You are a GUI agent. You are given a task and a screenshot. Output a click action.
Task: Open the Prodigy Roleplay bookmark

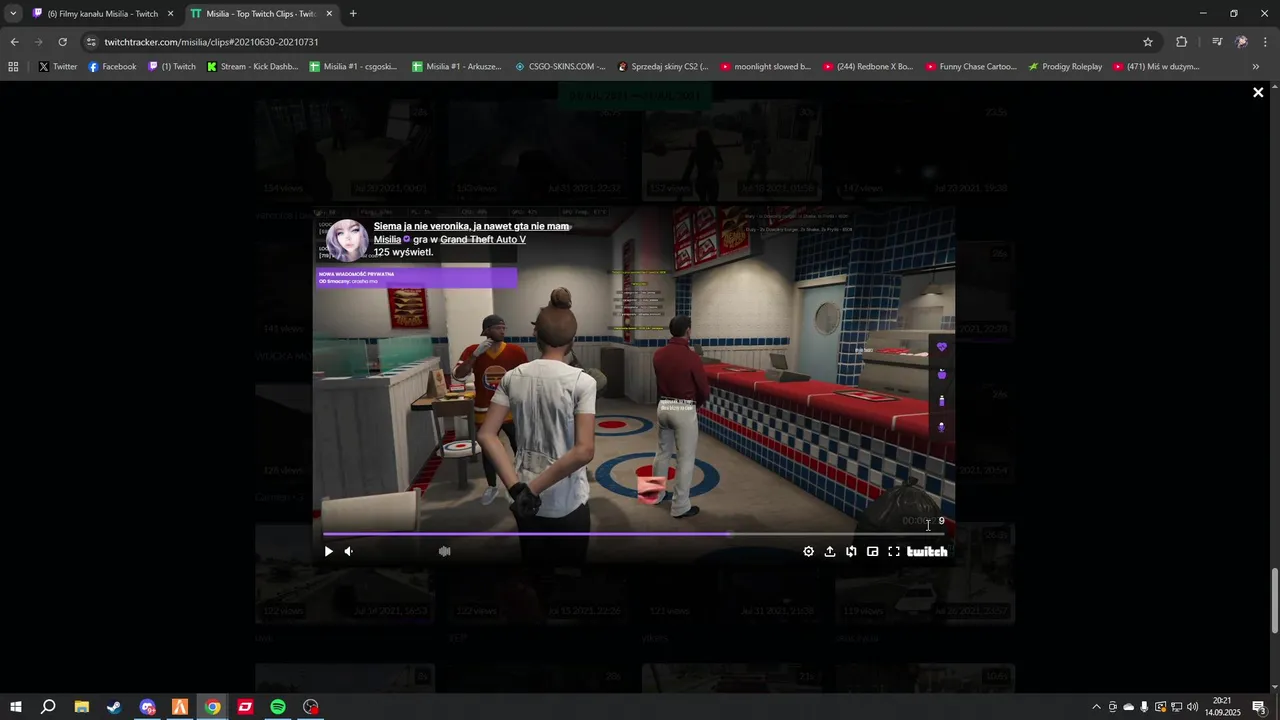(x=1065, y=67)
